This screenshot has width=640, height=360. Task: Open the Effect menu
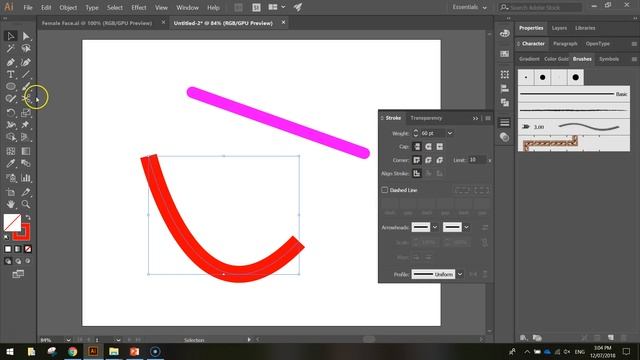139,7
